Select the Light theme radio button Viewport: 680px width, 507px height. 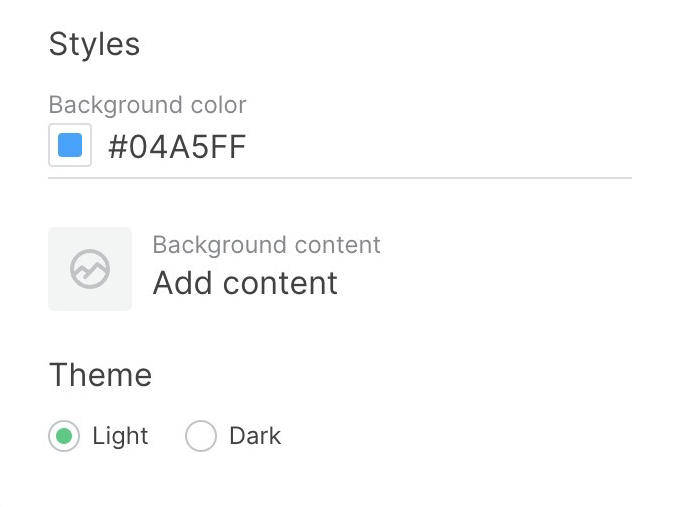[x=64, y=437]
